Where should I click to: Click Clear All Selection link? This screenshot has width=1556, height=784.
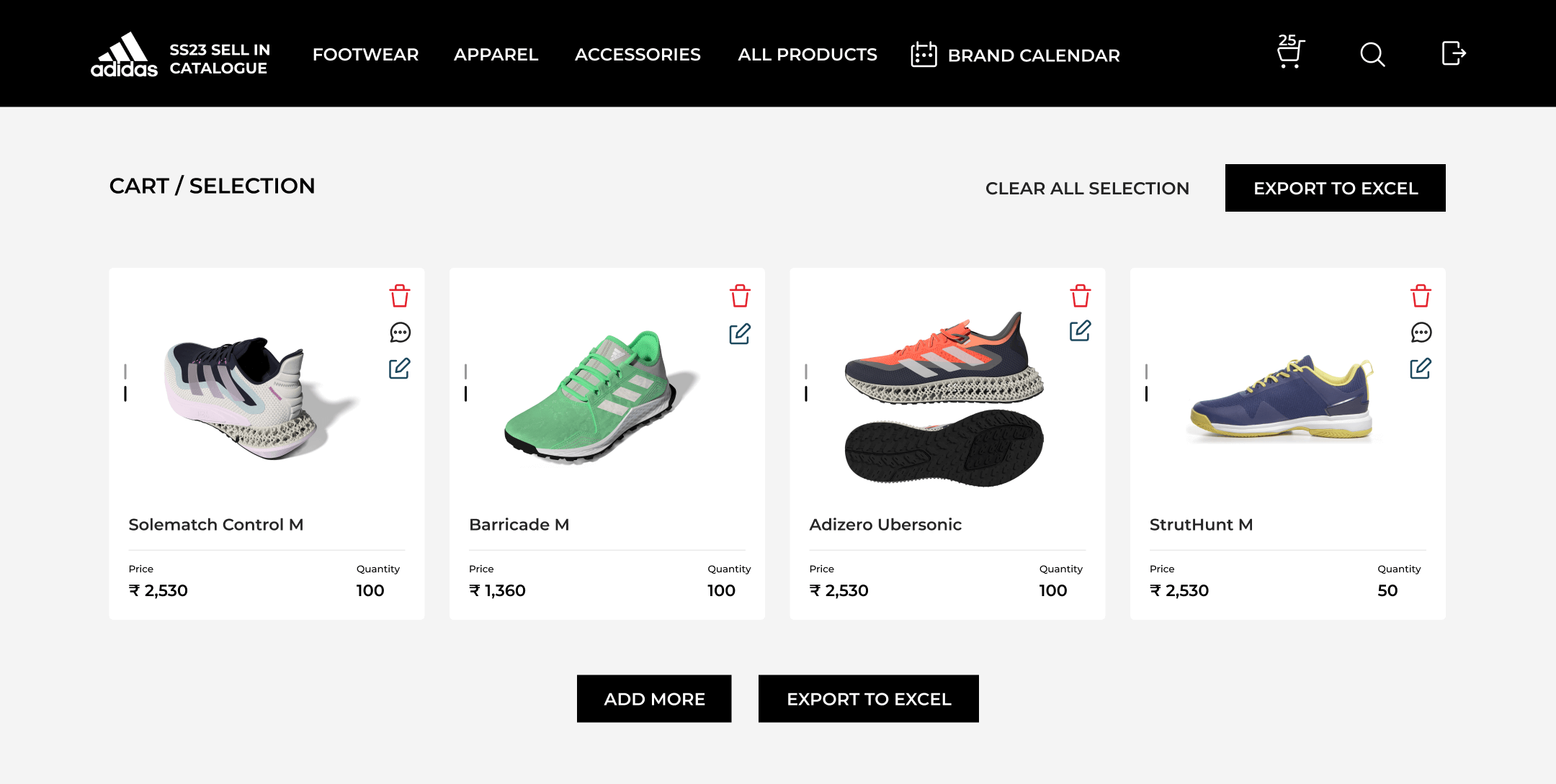1087,189
